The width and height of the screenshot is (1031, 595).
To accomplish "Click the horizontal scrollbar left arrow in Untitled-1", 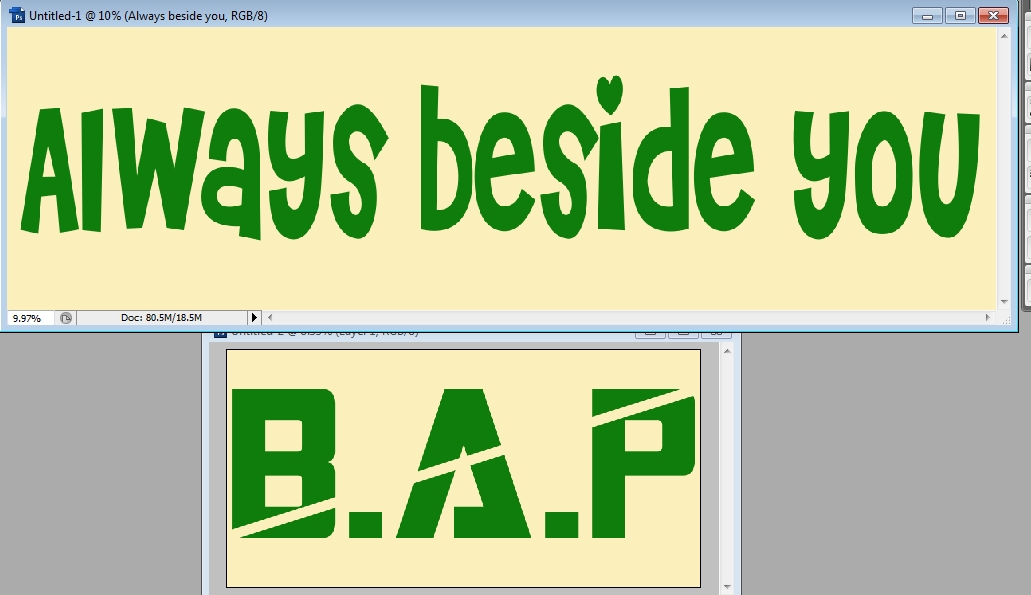I will pyautogui.click(x=270, y=318).
